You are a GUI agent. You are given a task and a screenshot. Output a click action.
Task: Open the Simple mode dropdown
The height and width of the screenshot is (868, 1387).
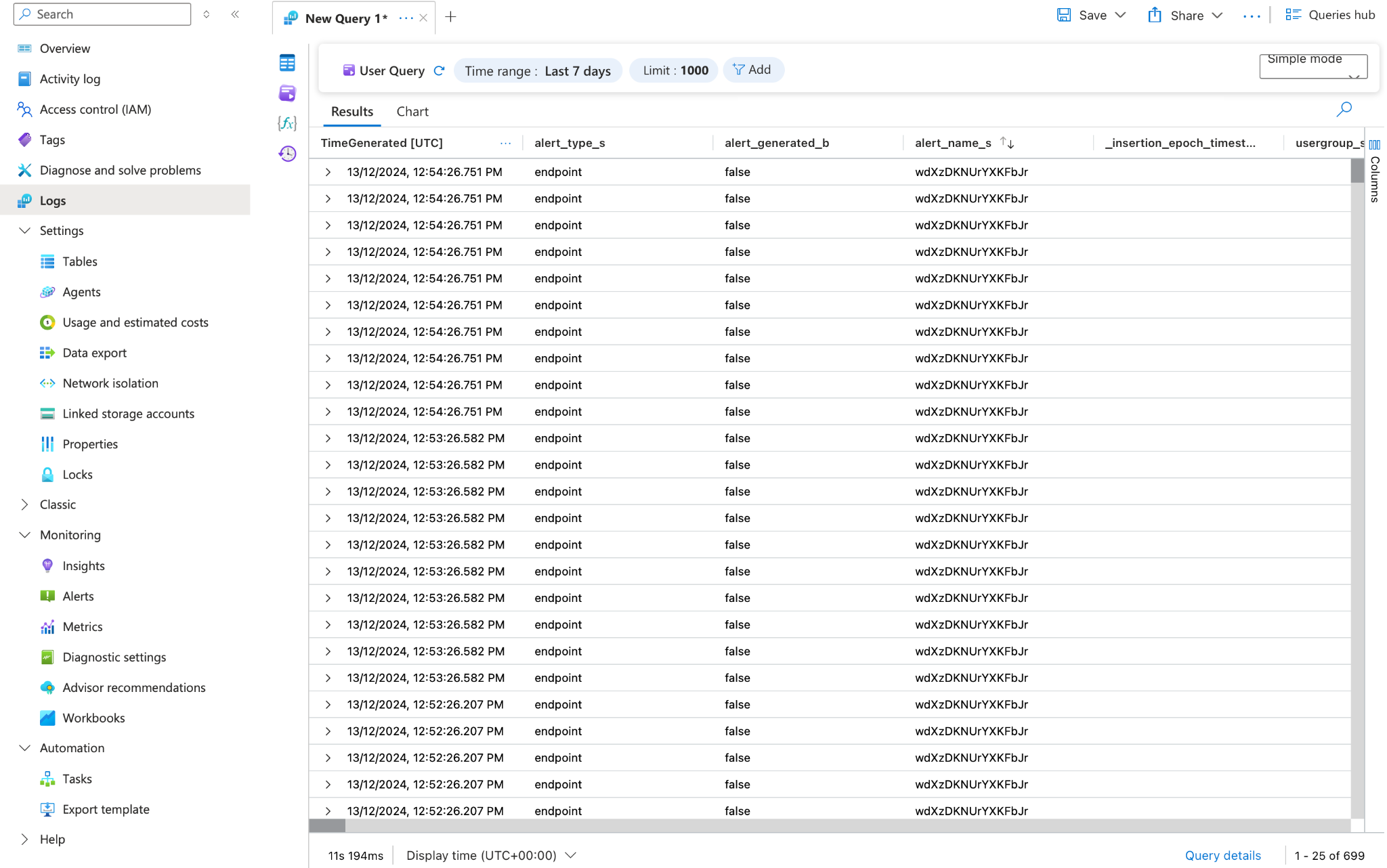click(1313, 66)
